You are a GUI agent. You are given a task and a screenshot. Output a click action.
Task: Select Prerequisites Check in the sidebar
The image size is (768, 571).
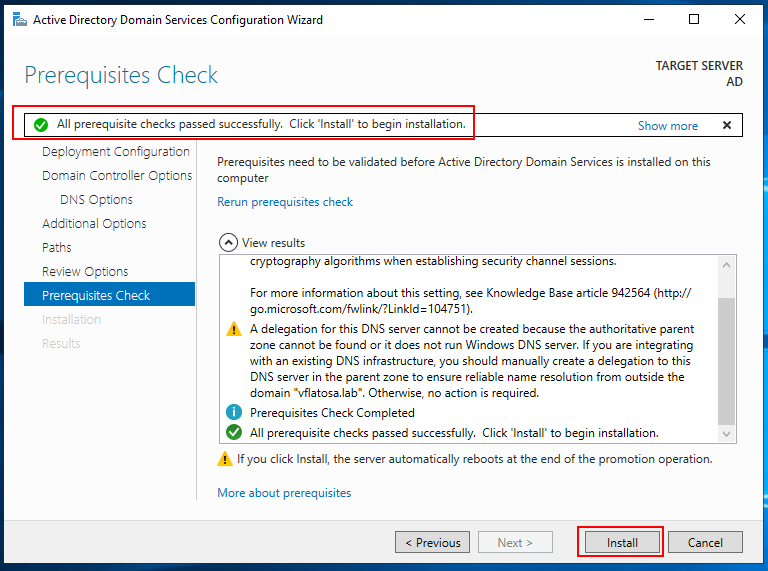(109, 294)
